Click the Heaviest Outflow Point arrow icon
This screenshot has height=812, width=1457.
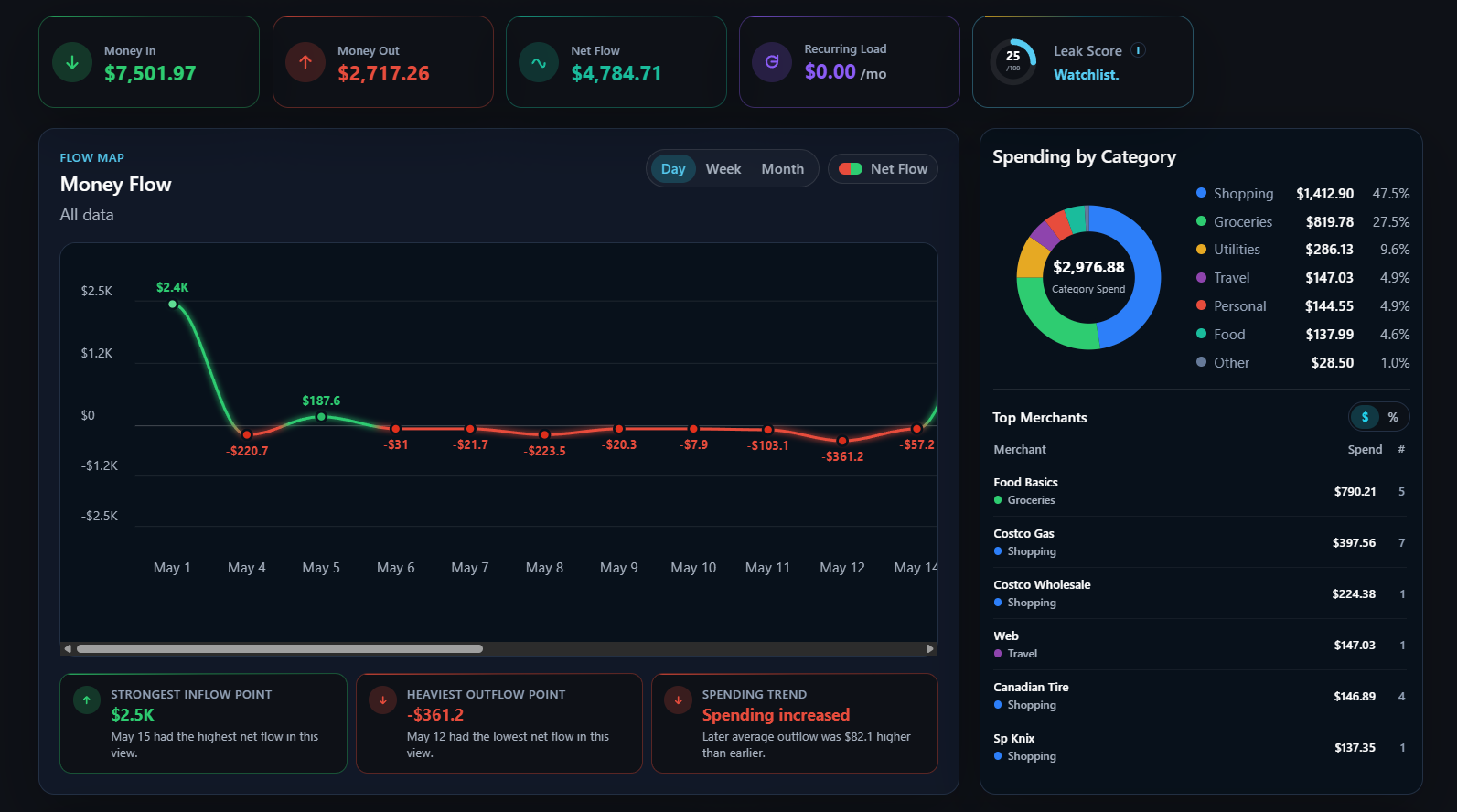click(382, 700)
